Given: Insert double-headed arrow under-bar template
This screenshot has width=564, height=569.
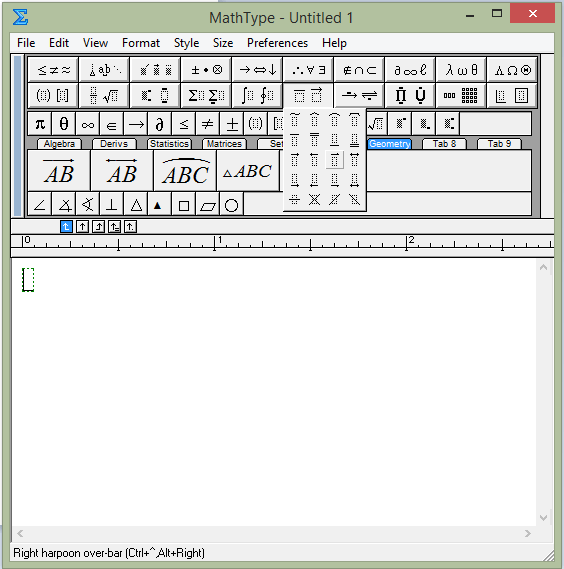Looking at the screenshot, I should pyautogui.click(x=355, y=180).
